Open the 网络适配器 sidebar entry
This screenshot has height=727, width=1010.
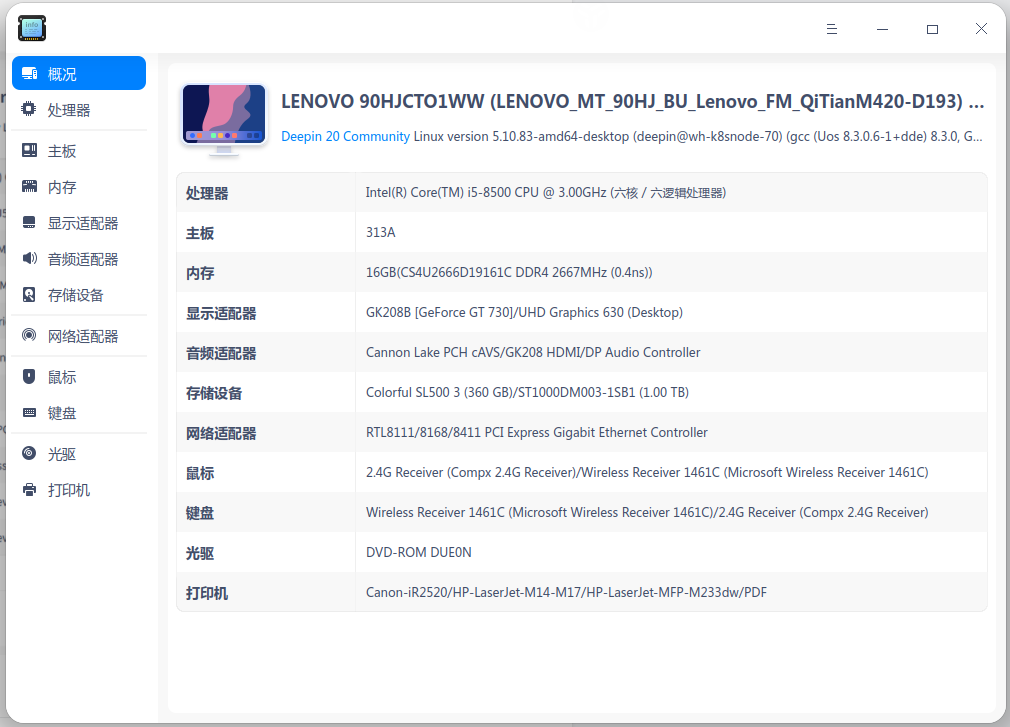(x=79, y=335)
